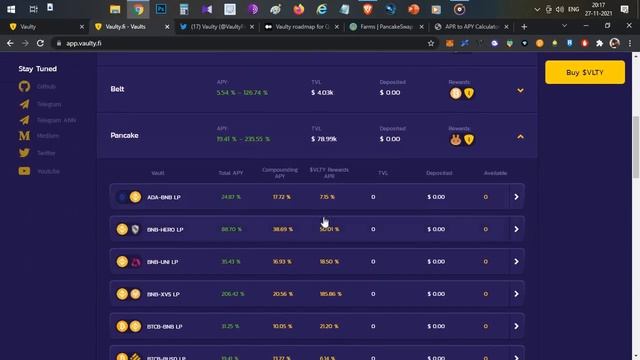
Task: Click the Telegram ANN text link
Action: (x=56, y=120)
